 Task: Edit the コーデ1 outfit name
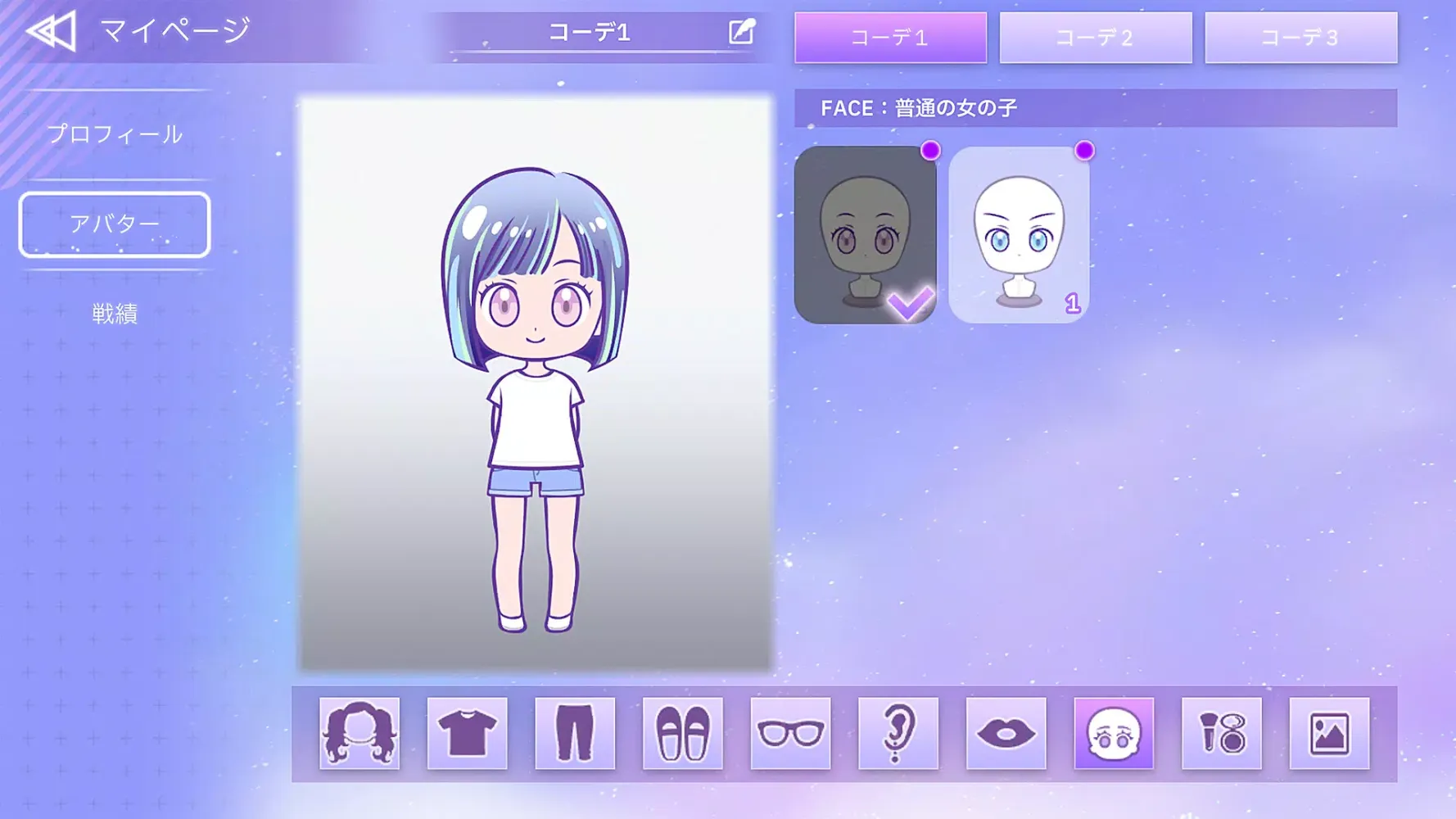741,32
